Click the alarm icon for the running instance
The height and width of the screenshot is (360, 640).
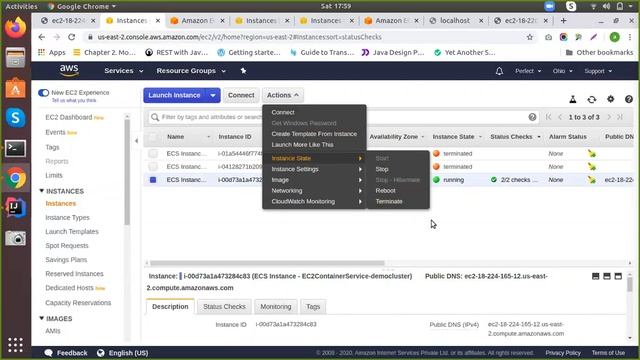point(592,180)
